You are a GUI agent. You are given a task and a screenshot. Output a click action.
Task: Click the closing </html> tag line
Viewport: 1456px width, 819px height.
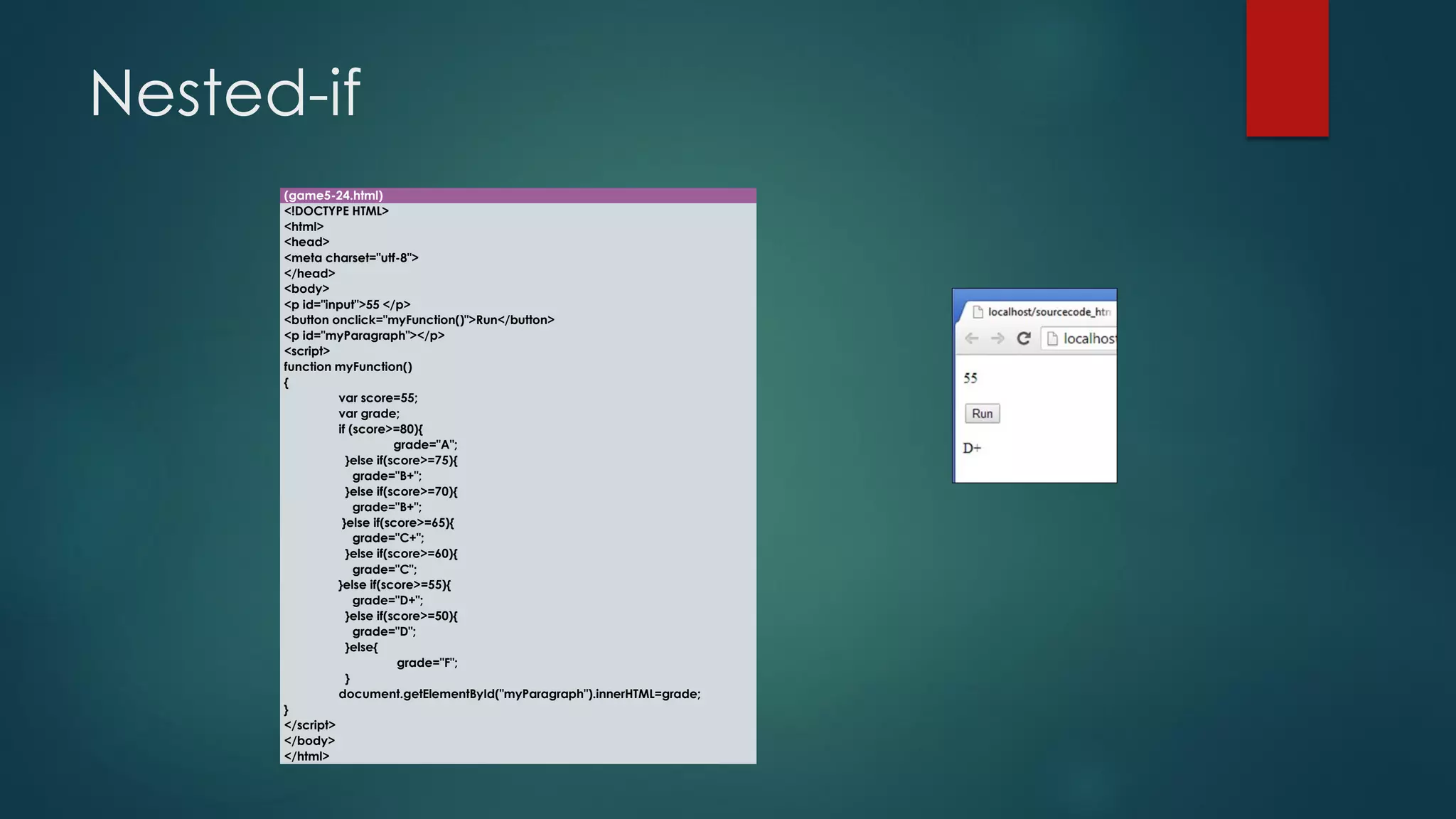306,756
